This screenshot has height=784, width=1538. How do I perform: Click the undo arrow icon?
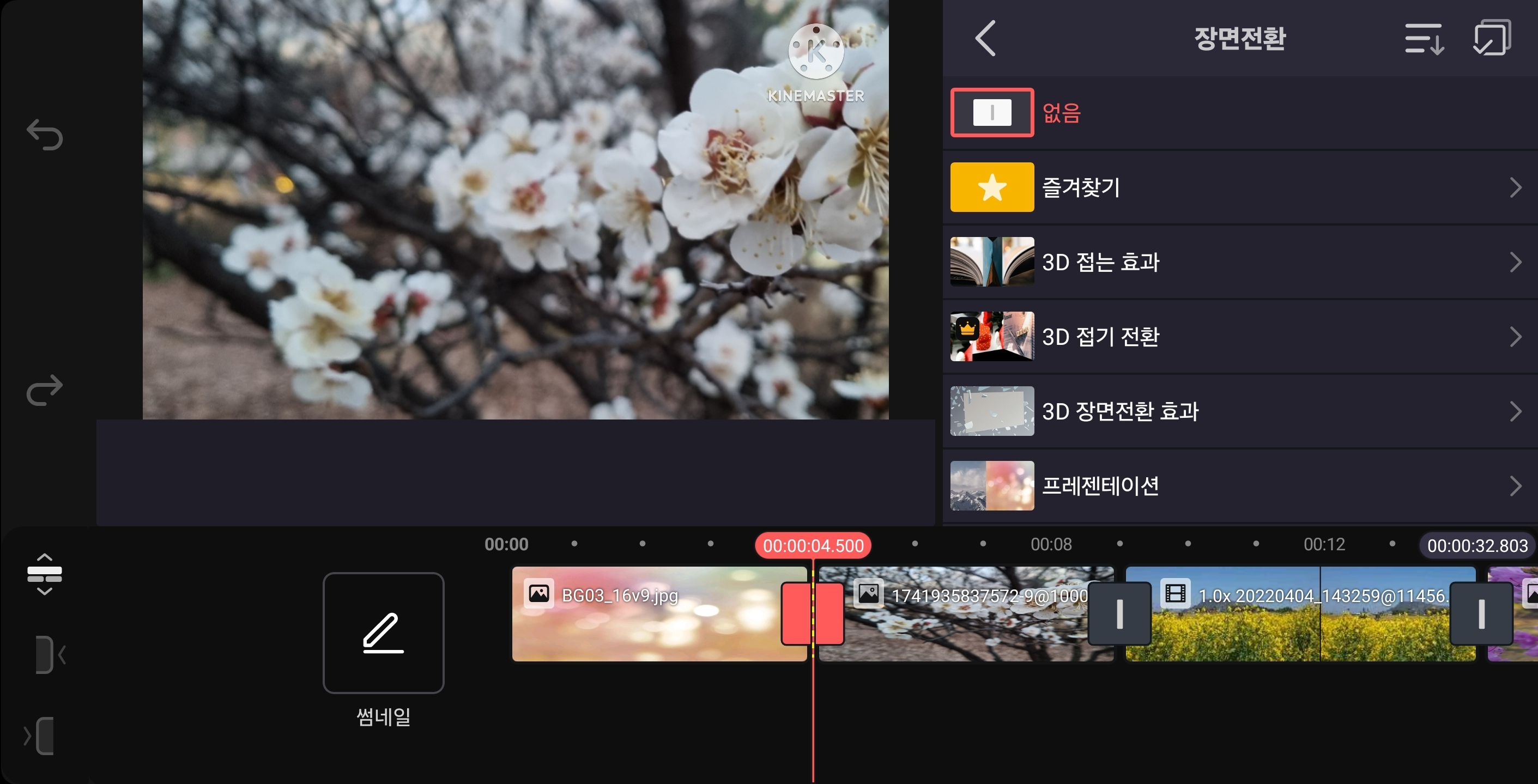pyautogui.click(x=45, y=134)
